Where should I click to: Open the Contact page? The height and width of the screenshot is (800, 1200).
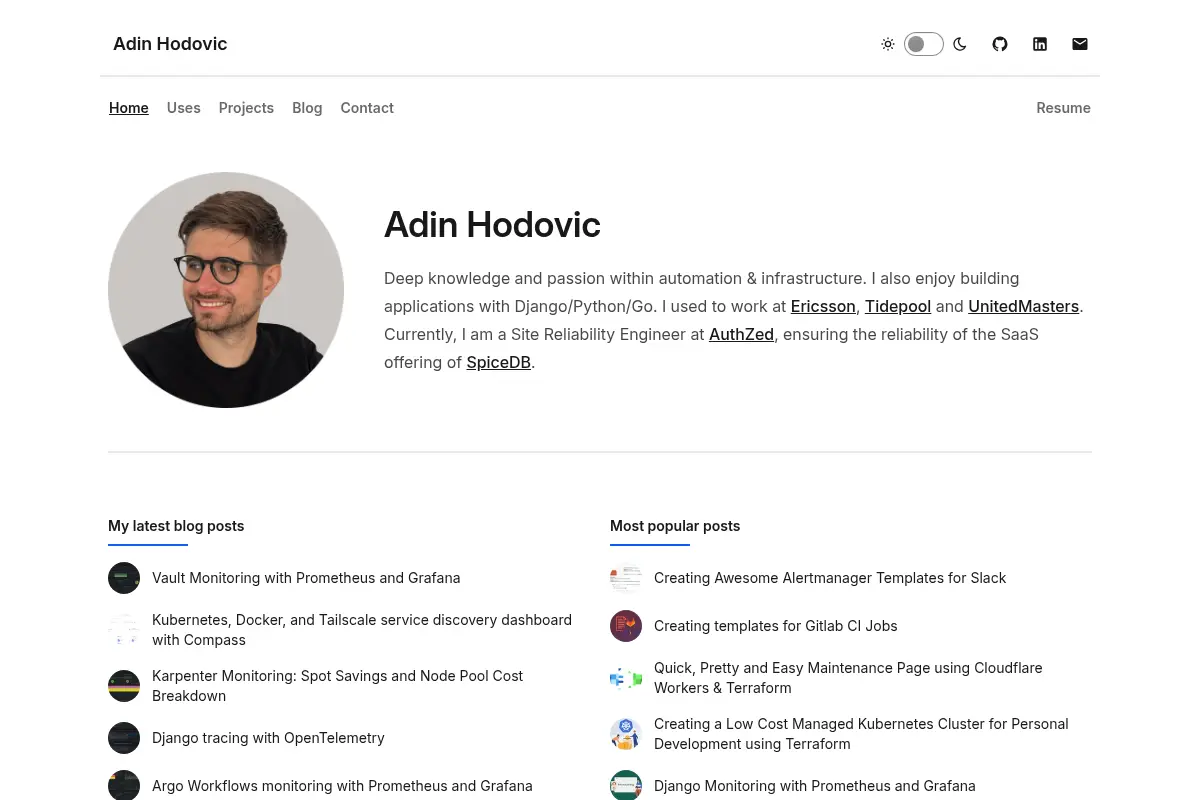(367, 108)
